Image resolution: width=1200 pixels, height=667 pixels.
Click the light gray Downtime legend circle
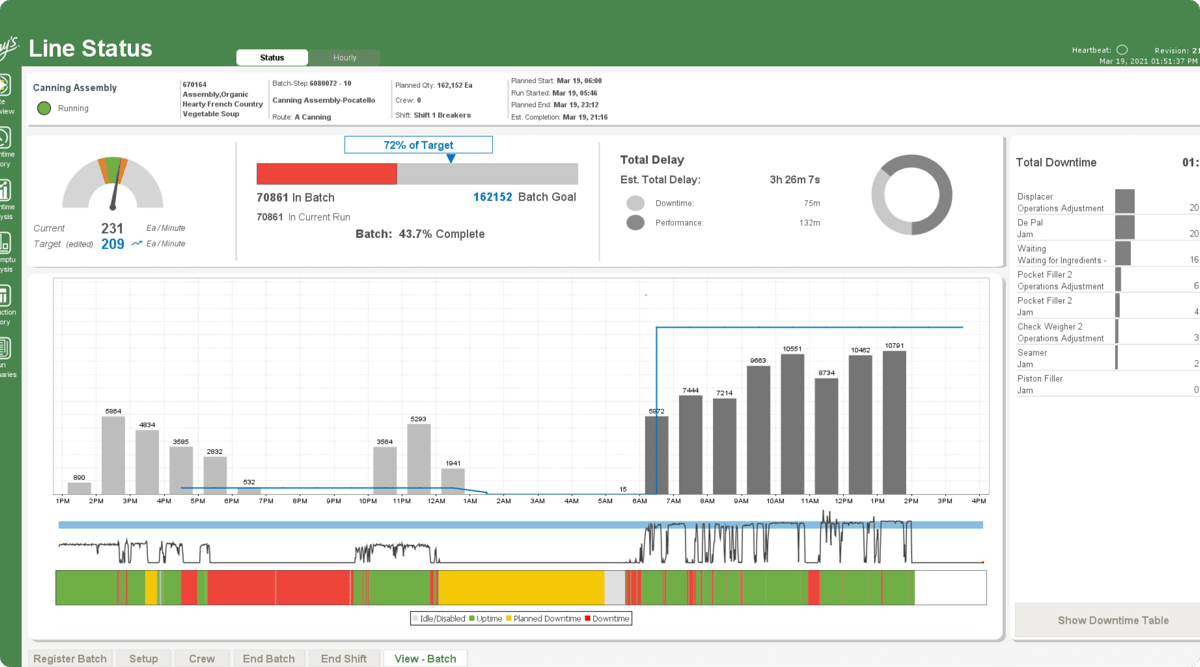tap(635, 203)
